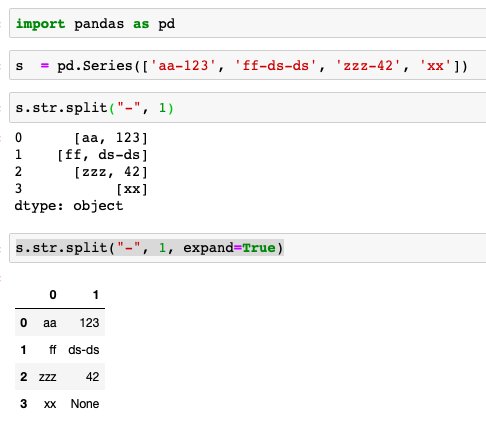Viewport: 486px width, 426px height.
Task: Click table cell '123'
Action: [89, 323]
